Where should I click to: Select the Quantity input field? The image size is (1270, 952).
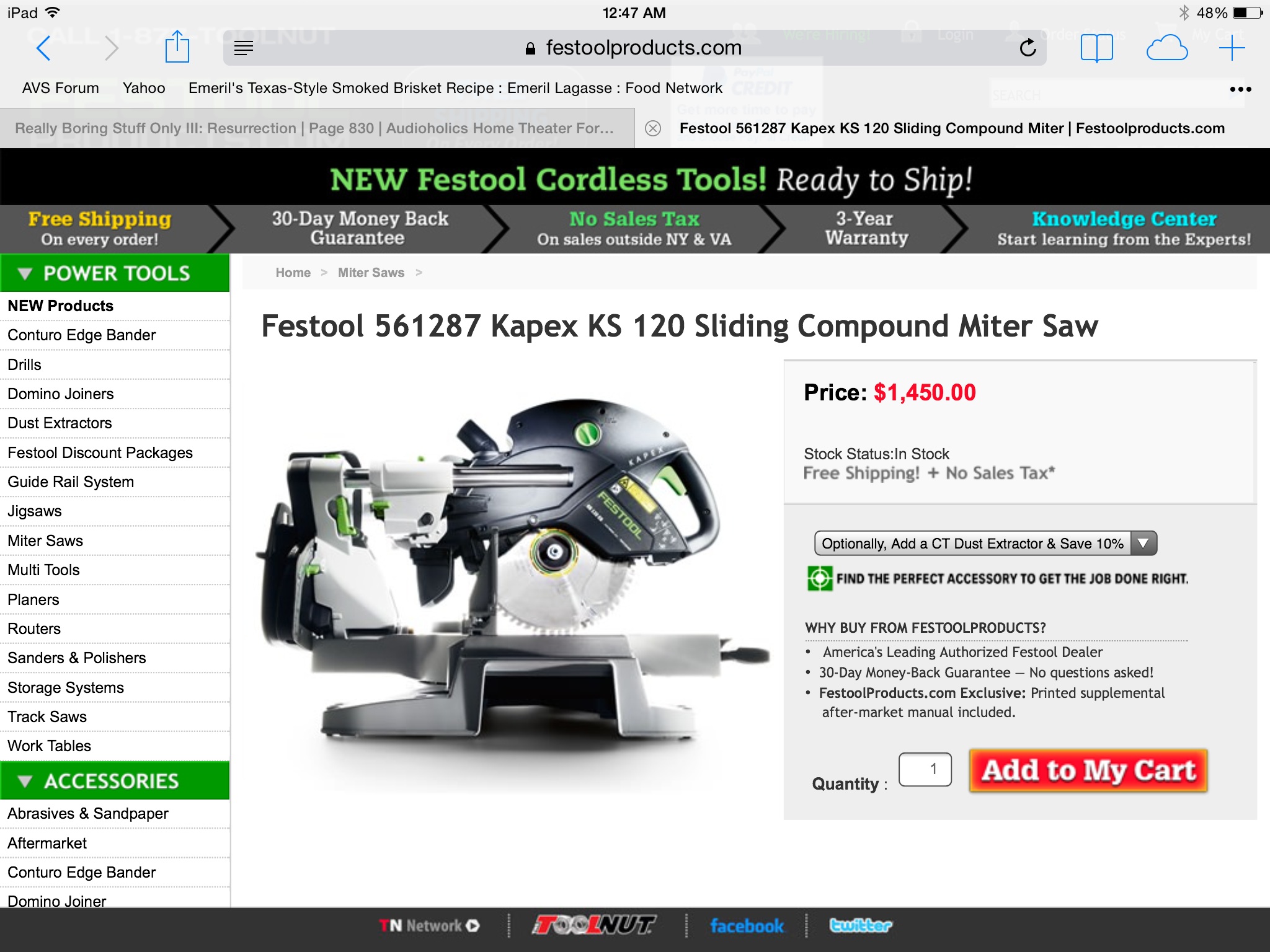(x=925, y=770)
